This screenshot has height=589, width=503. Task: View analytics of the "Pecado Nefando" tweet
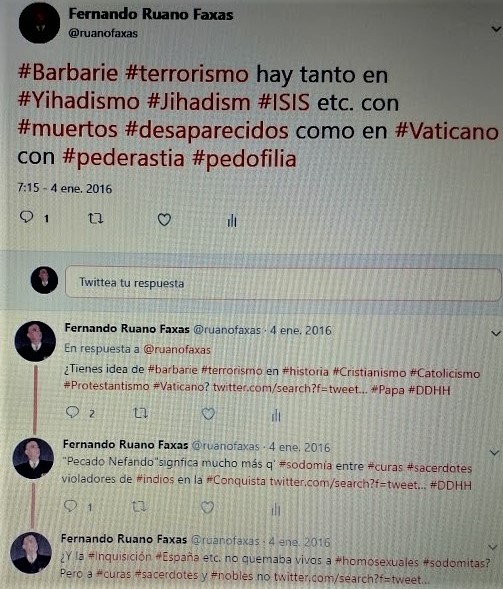275,509
